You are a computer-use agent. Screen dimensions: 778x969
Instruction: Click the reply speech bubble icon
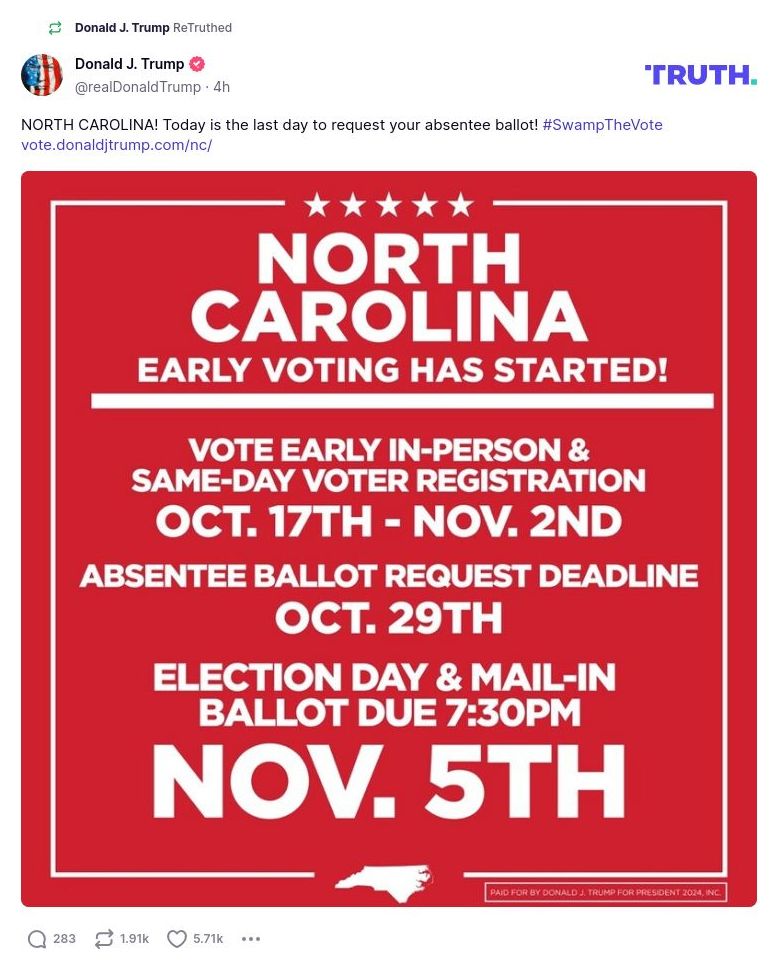(37, 939)
